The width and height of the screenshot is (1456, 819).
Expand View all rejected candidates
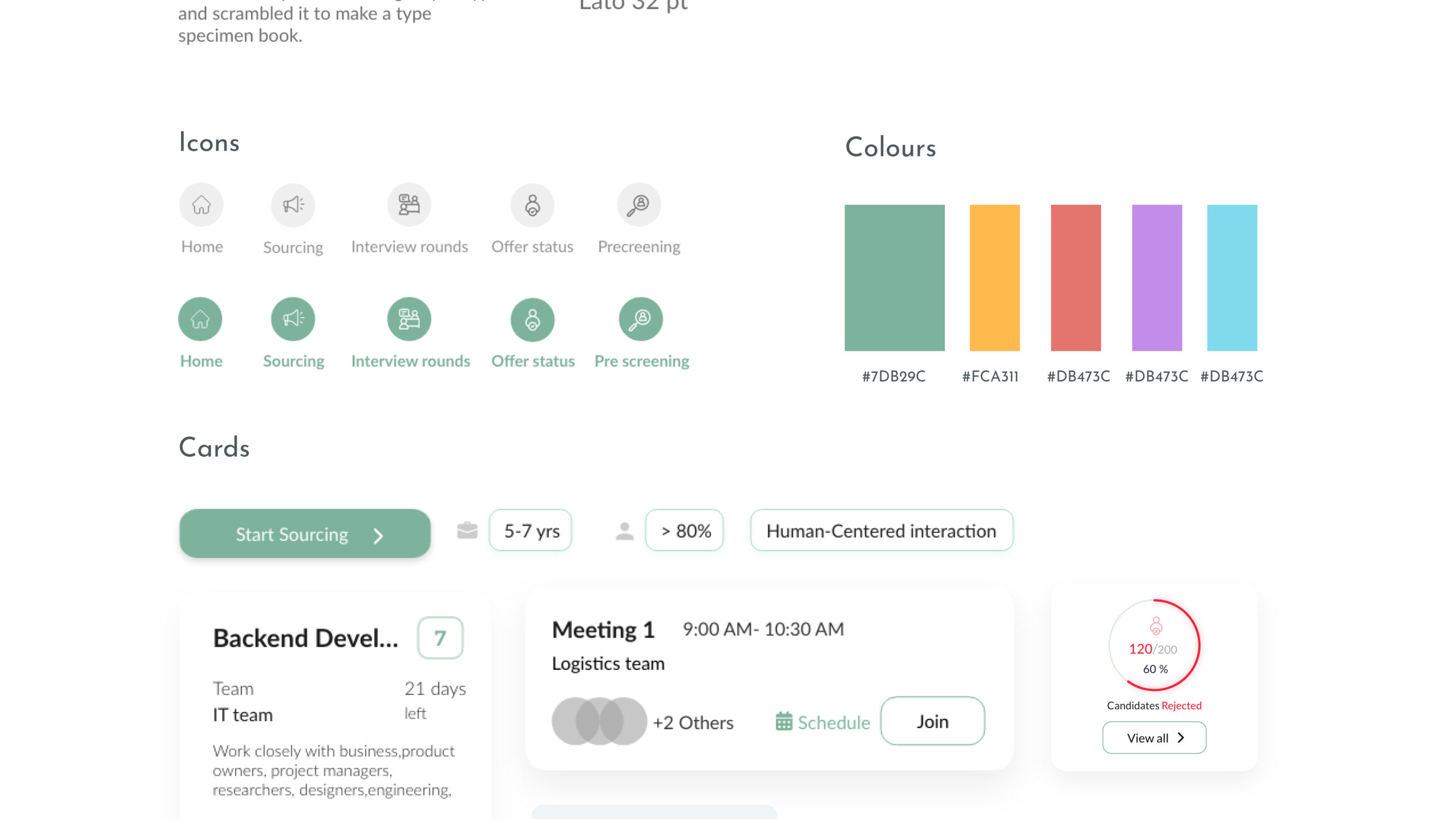1154,738
